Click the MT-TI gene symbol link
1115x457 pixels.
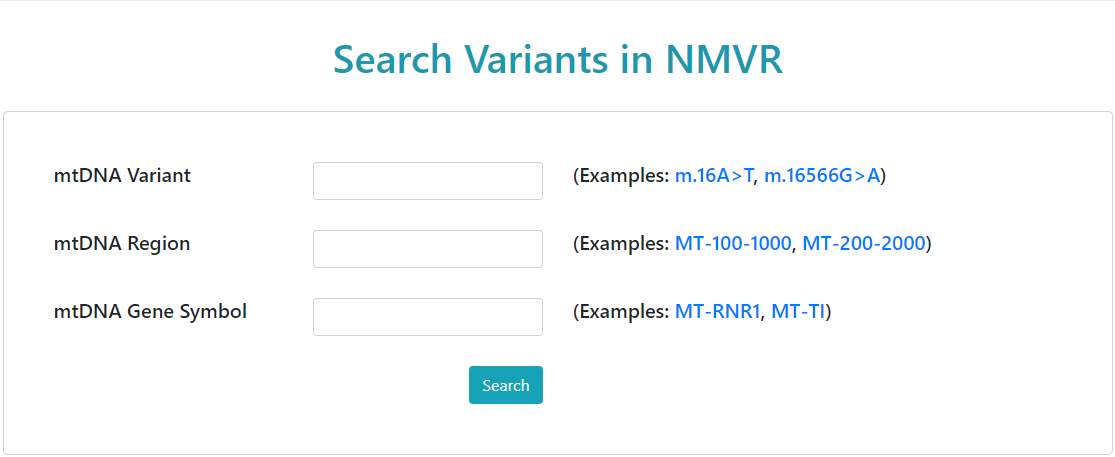(798, 312)
